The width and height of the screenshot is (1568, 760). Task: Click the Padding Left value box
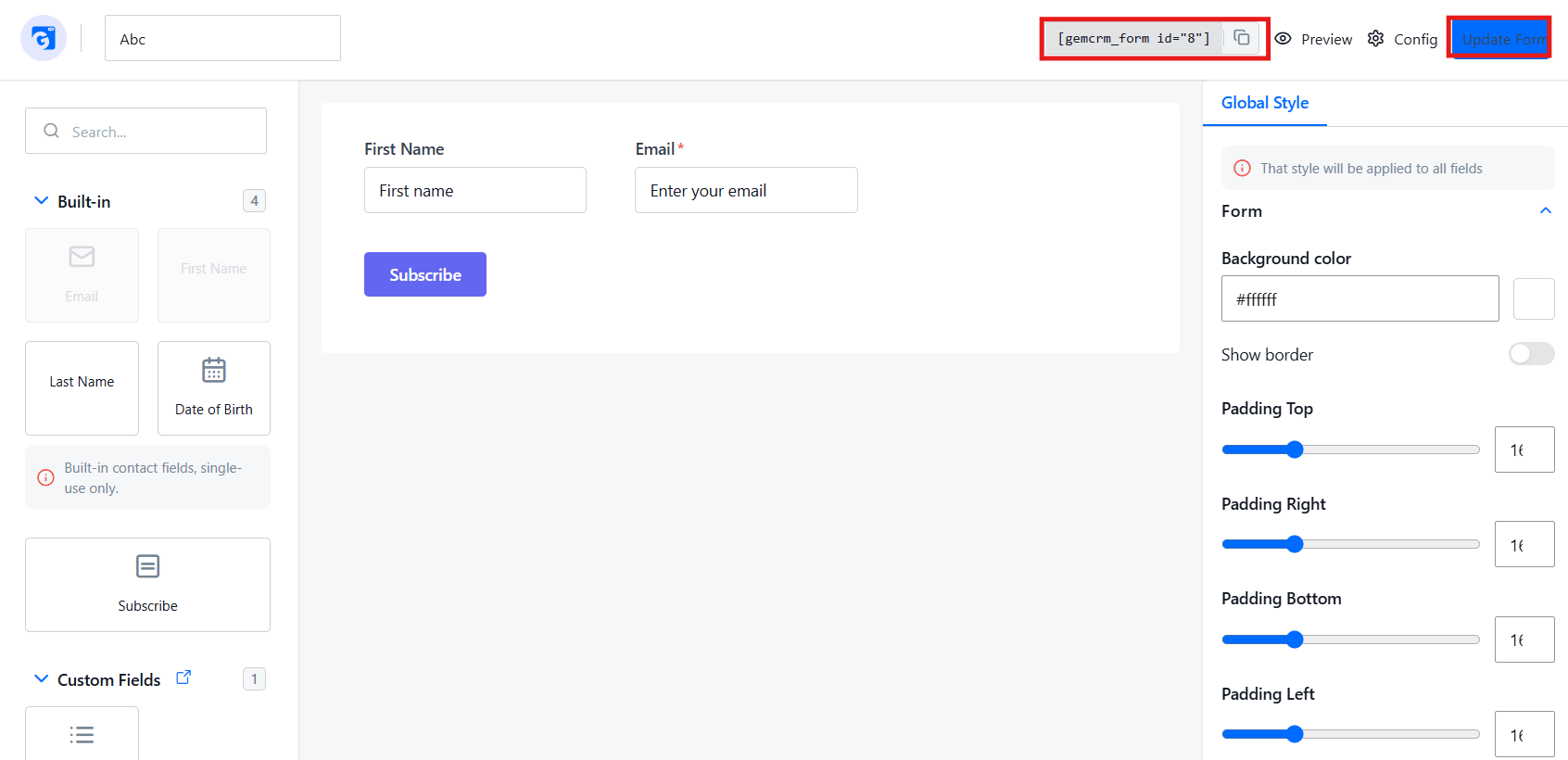tap(1524, 734)
